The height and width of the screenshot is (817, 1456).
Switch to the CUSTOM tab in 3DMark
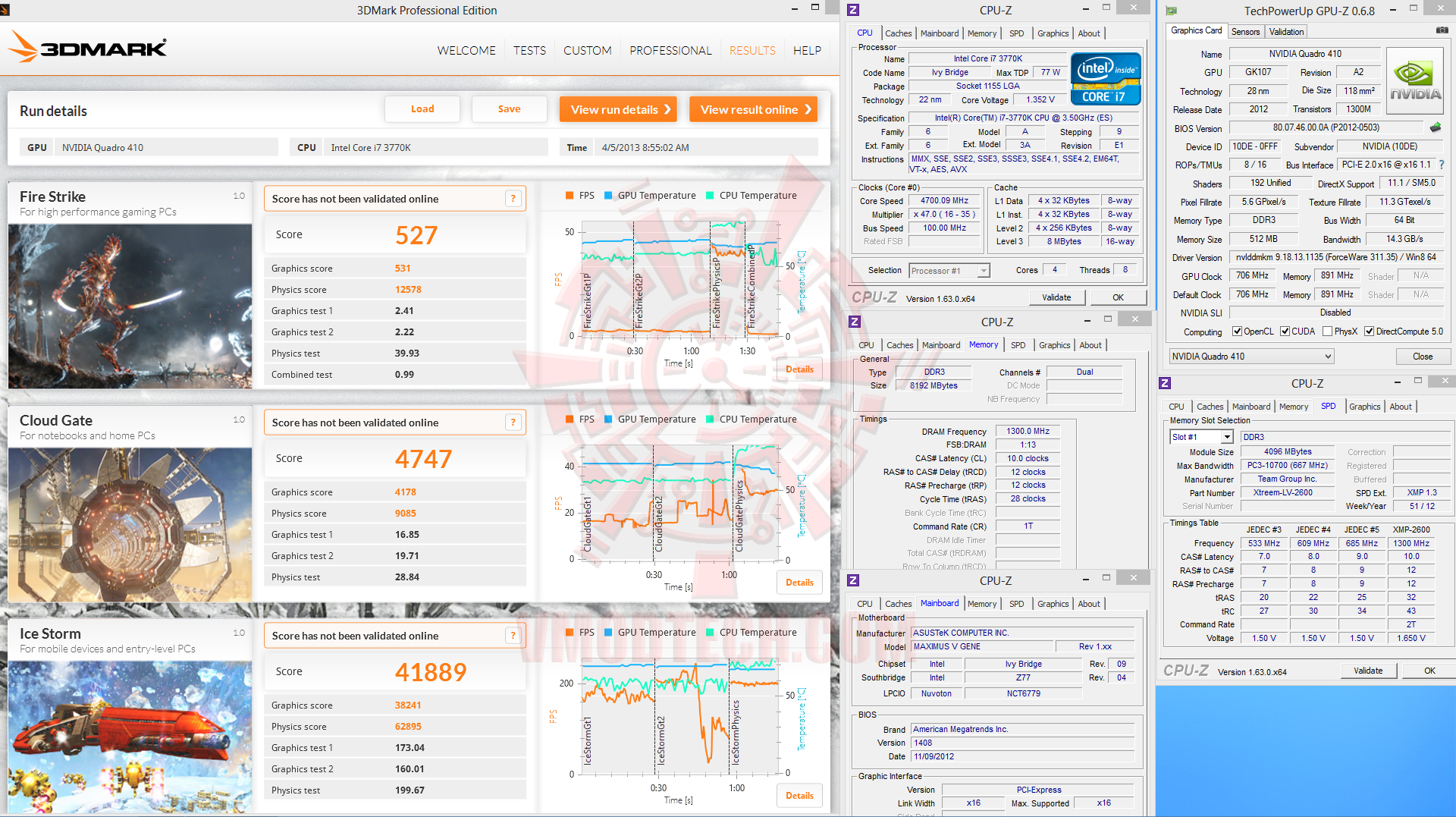point(587,51)
